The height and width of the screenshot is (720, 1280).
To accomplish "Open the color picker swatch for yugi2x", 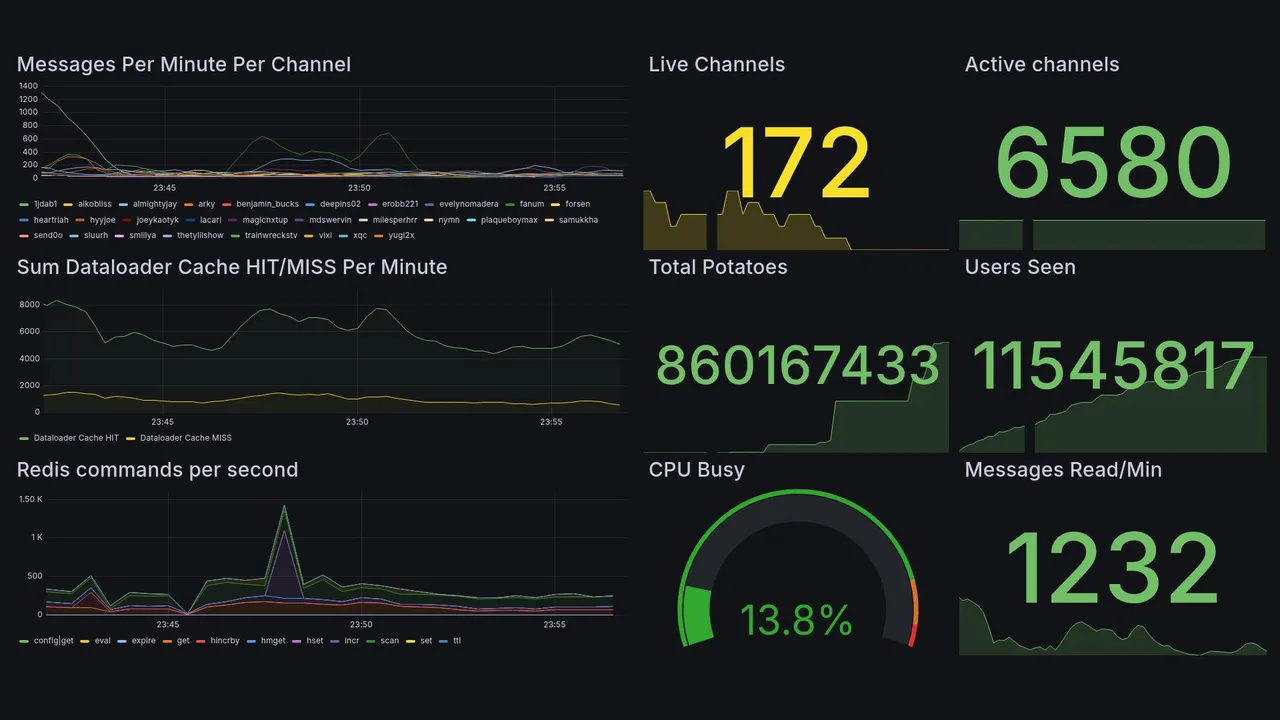I will click(378, 236).
